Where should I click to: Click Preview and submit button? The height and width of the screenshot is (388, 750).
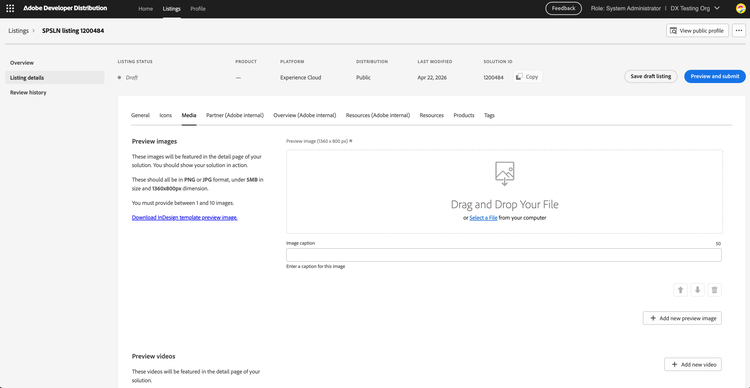pyautogui.click(x=715, y=77)
